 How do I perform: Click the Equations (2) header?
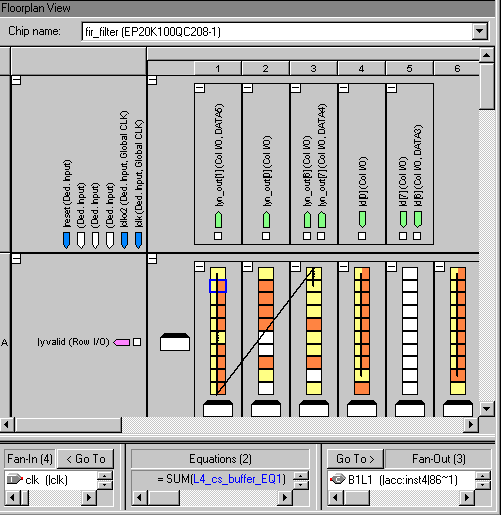[220, 459]
